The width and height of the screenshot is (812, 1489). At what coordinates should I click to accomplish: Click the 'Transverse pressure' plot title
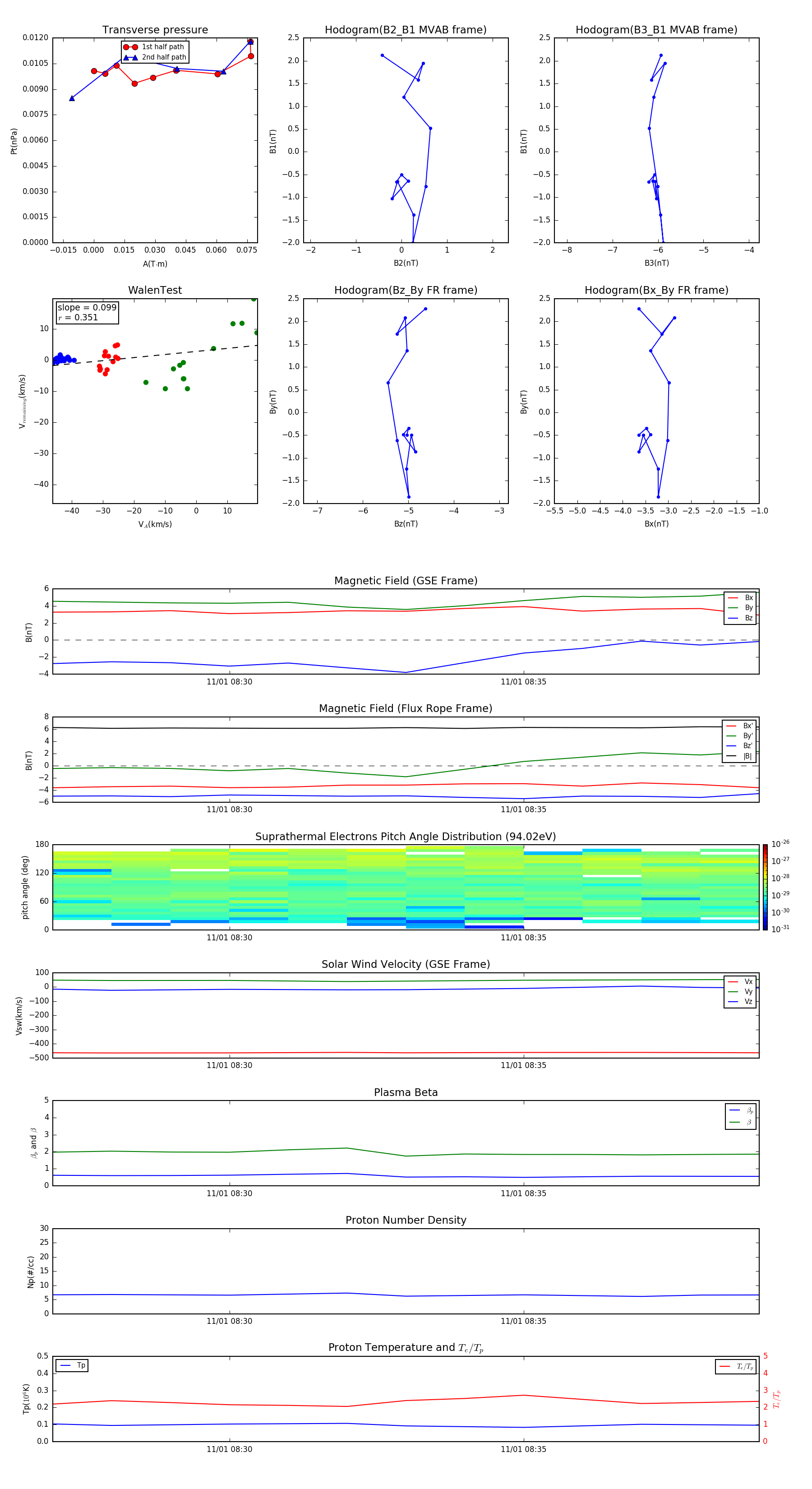click(x=155, y=29)
